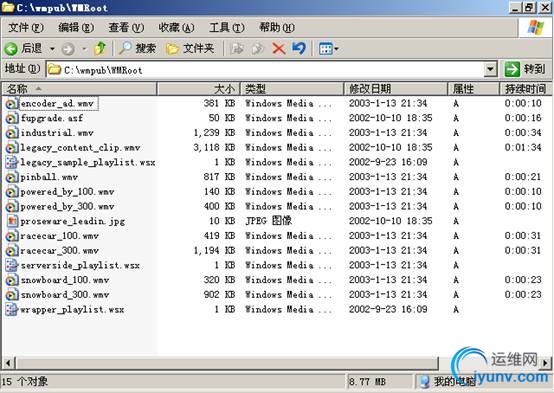Select the encoder_ad.wmv file icon
Image resolution: width=554 pixels, height=393 pixels.
[11, 104]
